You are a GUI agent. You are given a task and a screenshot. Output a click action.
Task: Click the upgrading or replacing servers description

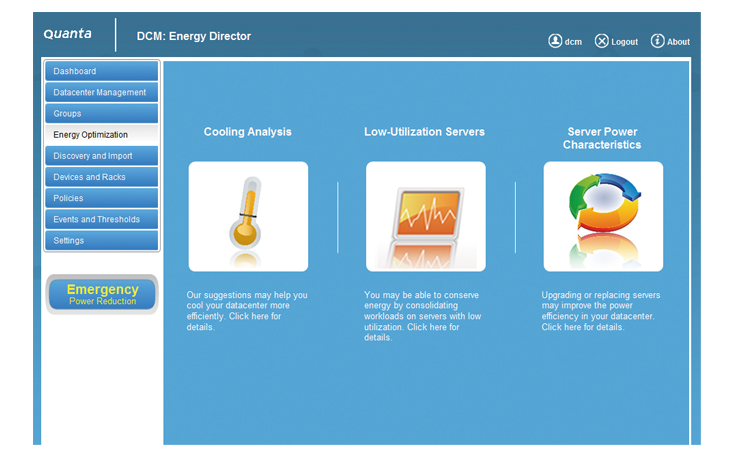[x=601, y=311]
